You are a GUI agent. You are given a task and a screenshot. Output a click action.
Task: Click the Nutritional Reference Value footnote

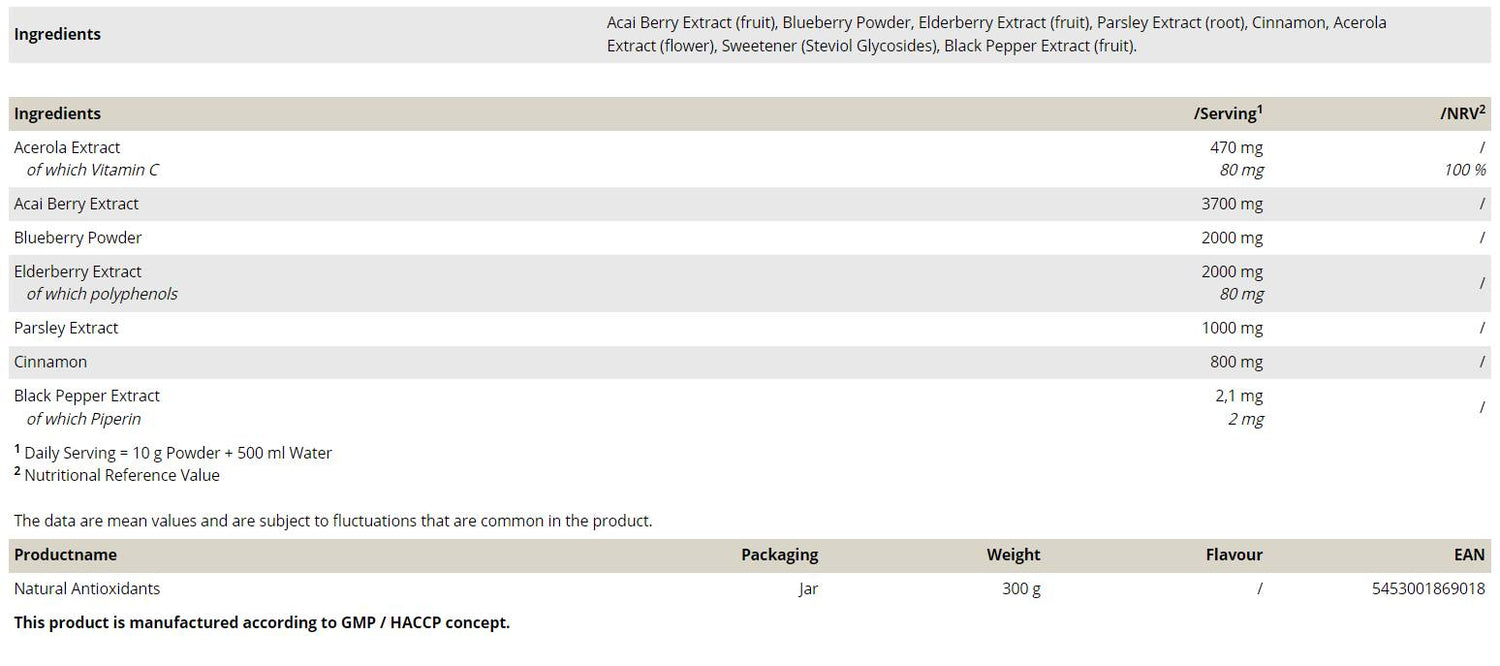pos(122,475)
